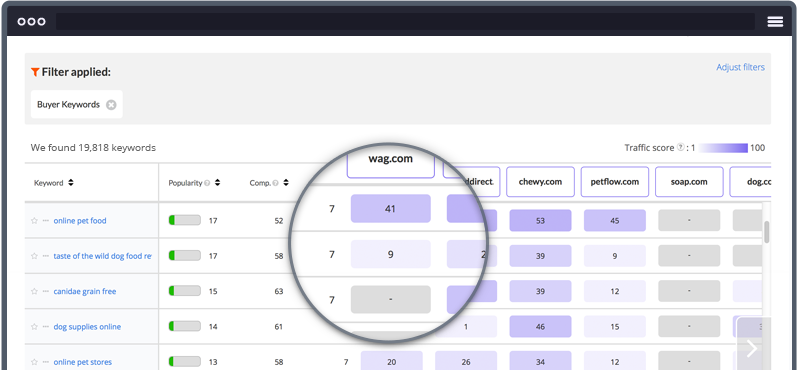This screenshot has height=370, width=798.
Task: Star the dog supplies online keyword
Action: [35, 327]
